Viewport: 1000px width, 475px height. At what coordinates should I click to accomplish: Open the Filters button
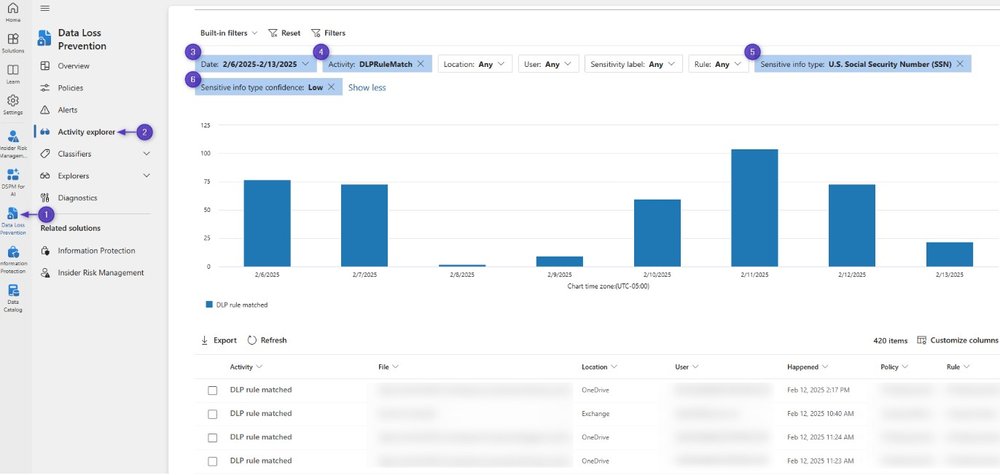pyautogui.click(x=328, y=33)
